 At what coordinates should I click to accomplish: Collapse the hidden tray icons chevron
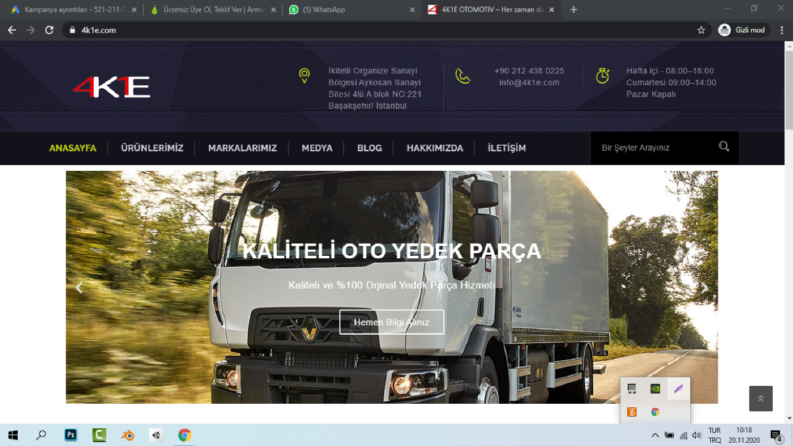[x=655, y=435]
